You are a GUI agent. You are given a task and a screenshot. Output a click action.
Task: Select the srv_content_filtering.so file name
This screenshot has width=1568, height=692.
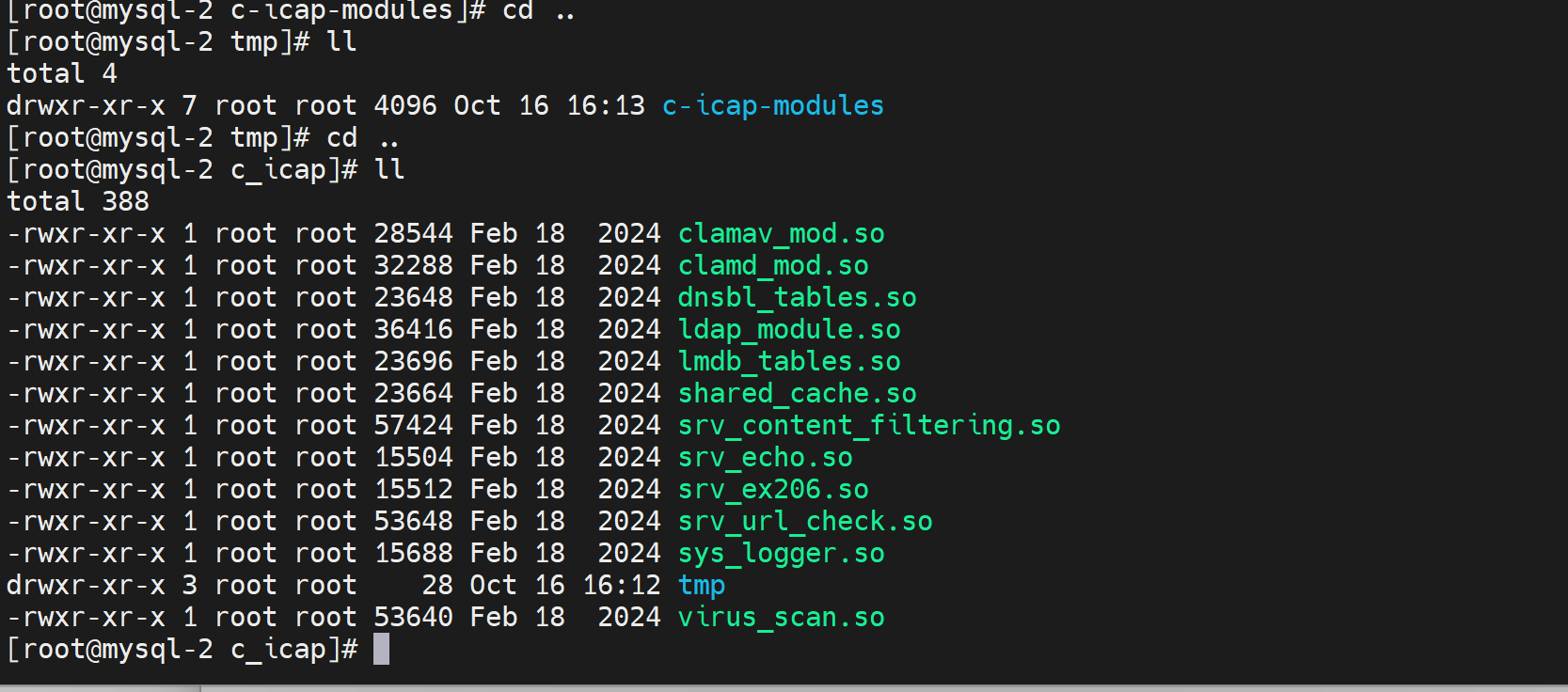[869, 426]
